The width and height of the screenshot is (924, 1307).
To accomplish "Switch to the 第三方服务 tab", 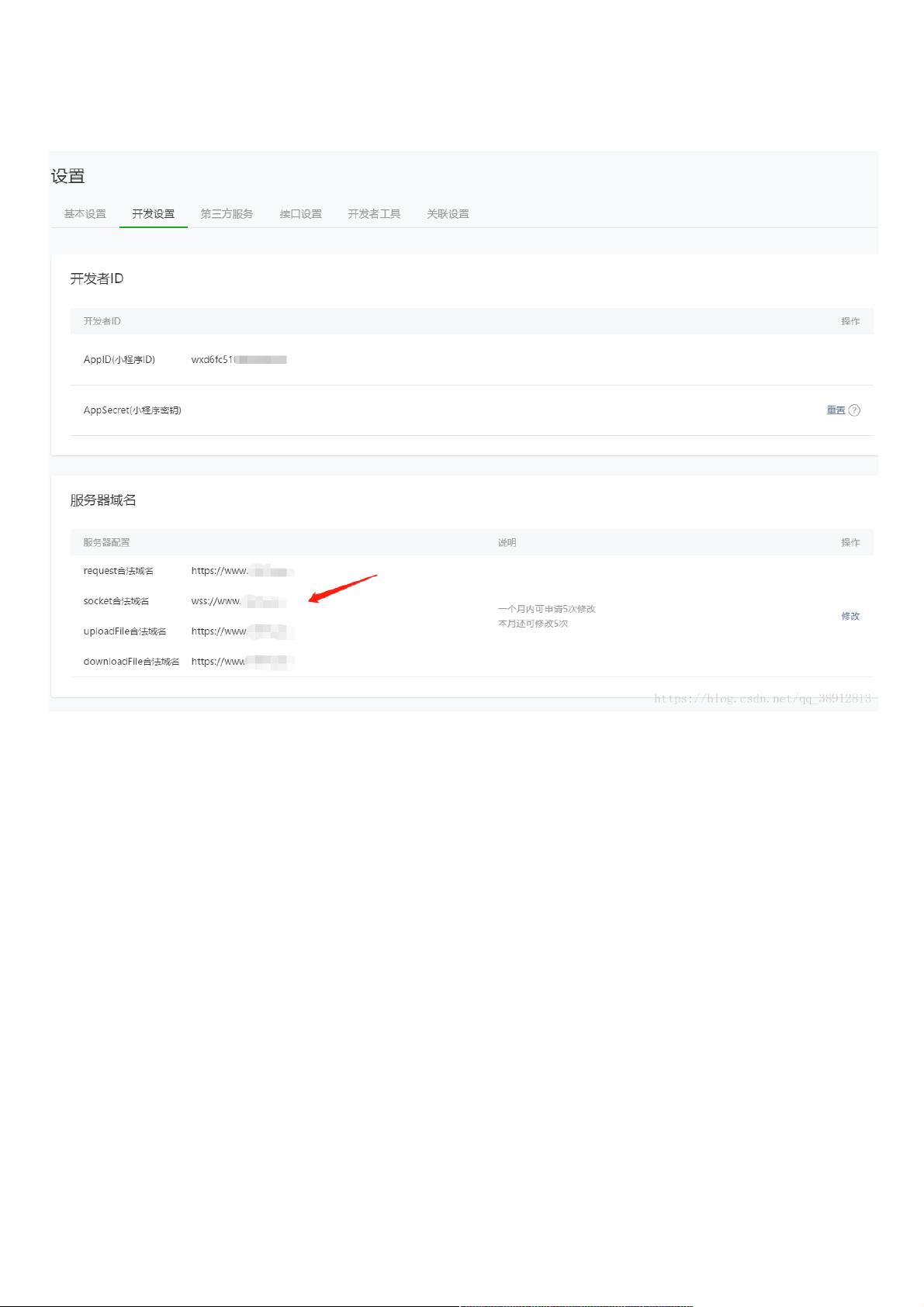I will pos(227,214).
